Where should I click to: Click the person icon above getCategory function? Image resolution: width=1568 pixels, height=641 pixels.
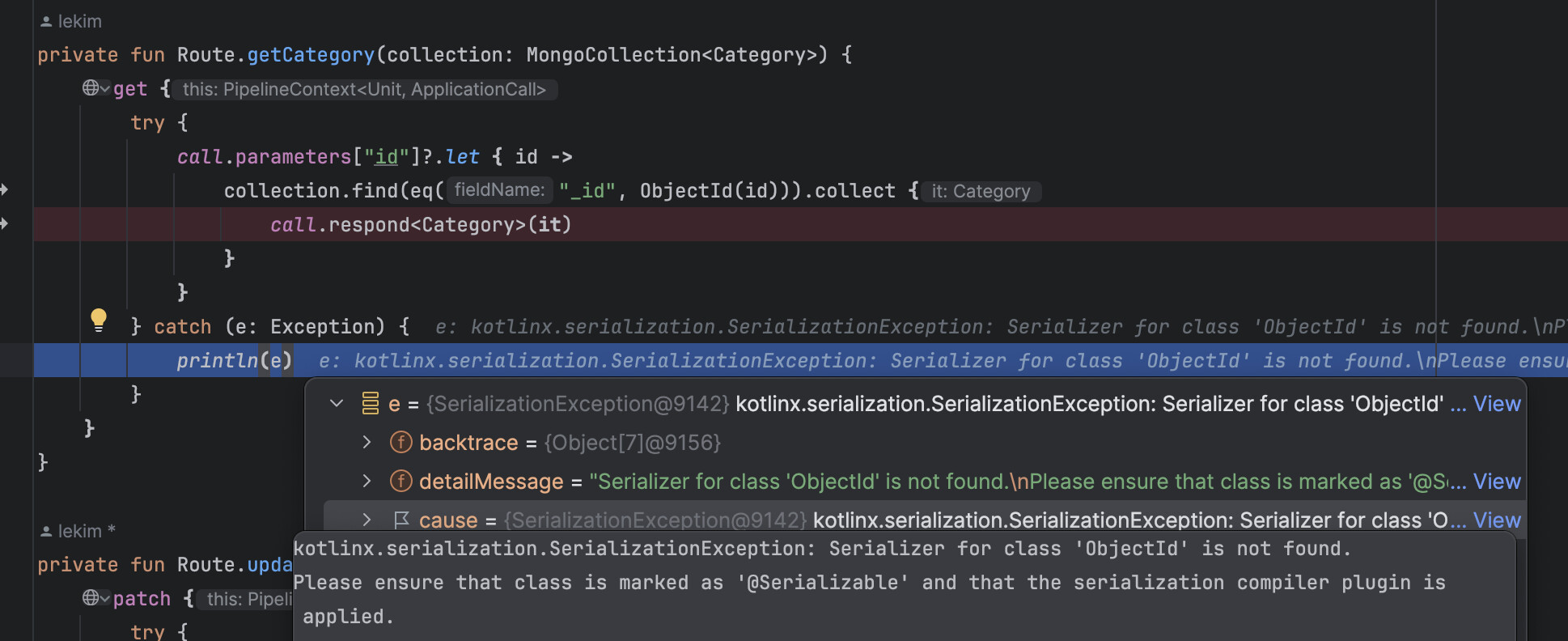tap(46, 22)
